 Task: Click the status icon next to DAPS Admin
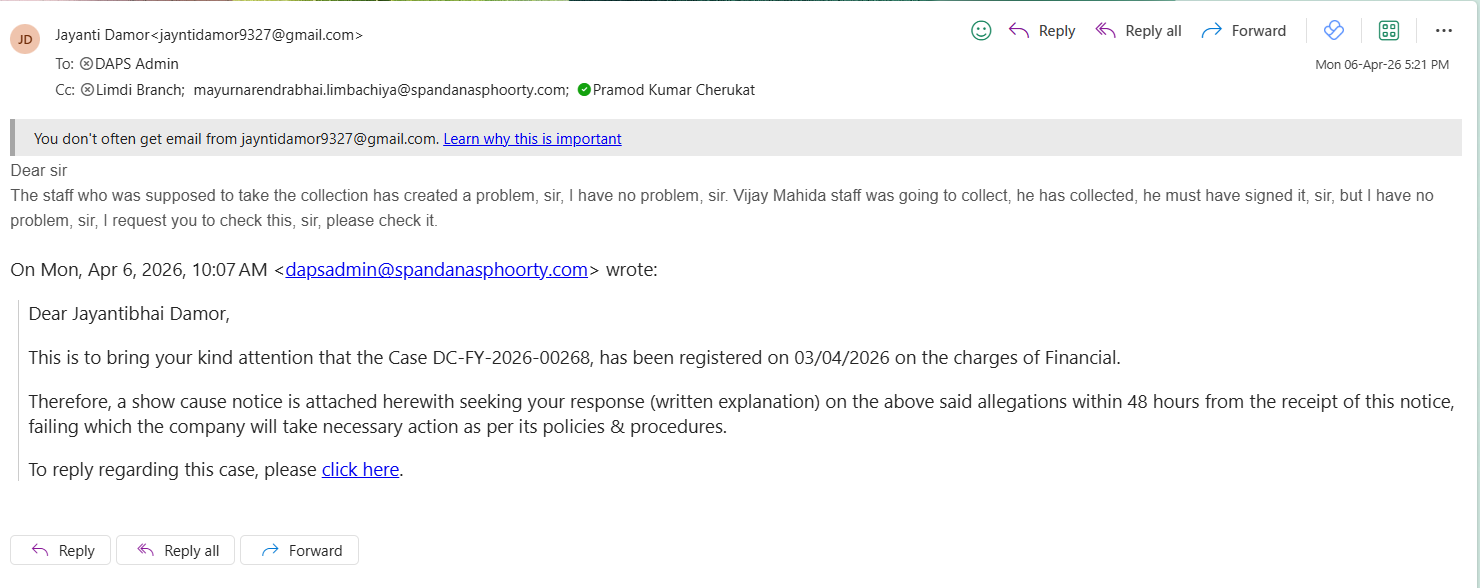pyautogui.click(x=86, y=64)
